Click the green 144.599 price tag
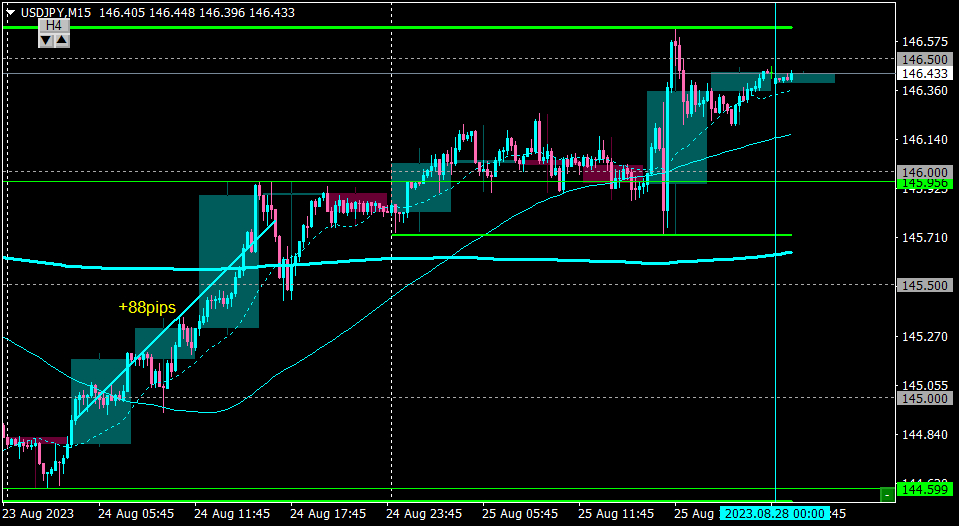Screen dimensions: 959x526 (925, 489)
